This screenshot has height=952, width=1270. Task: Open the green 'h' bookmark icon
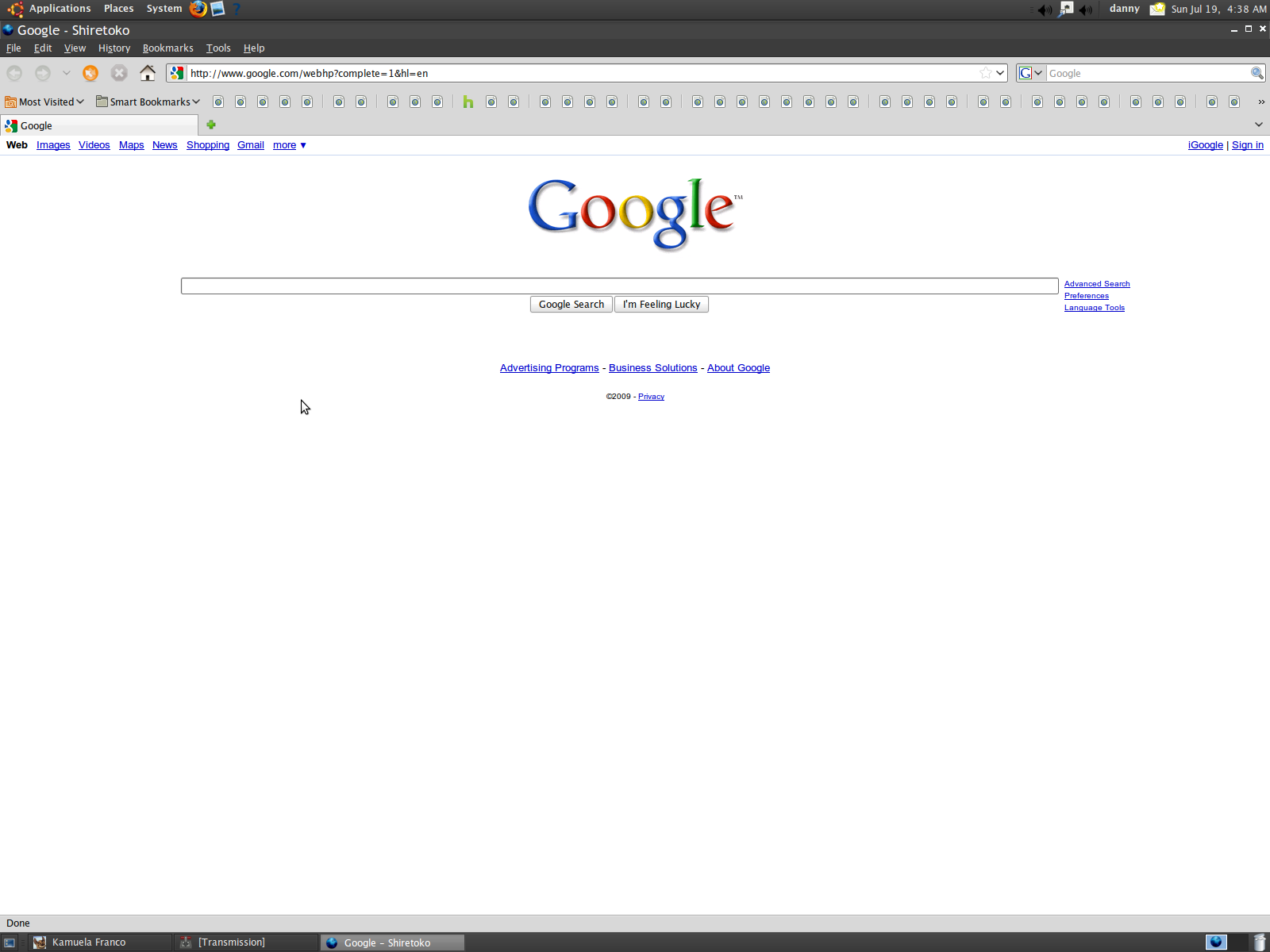point(468,102)
